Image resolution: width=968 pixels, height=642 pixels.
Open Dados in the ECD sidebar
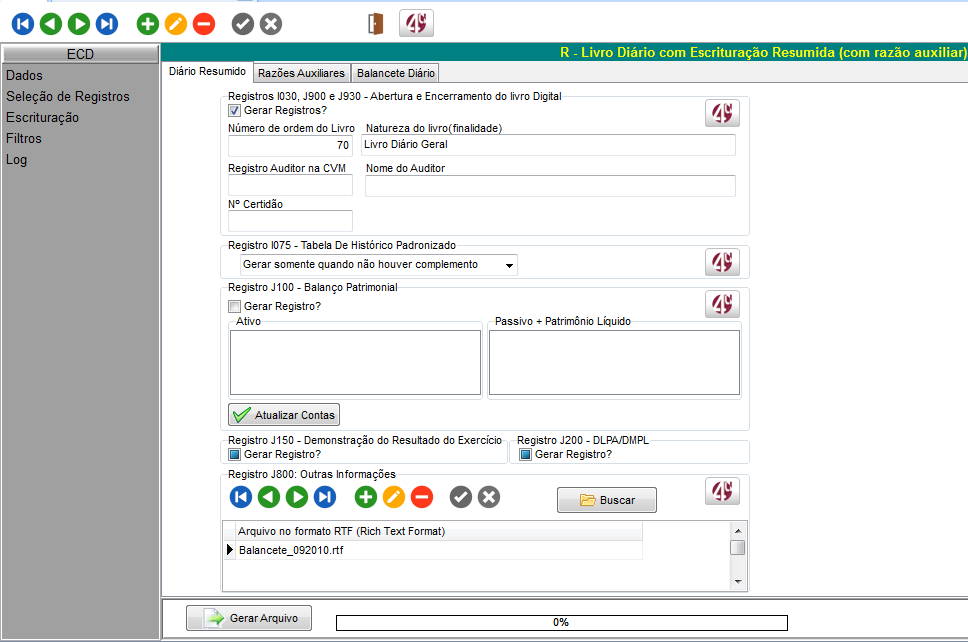(25, 75)
